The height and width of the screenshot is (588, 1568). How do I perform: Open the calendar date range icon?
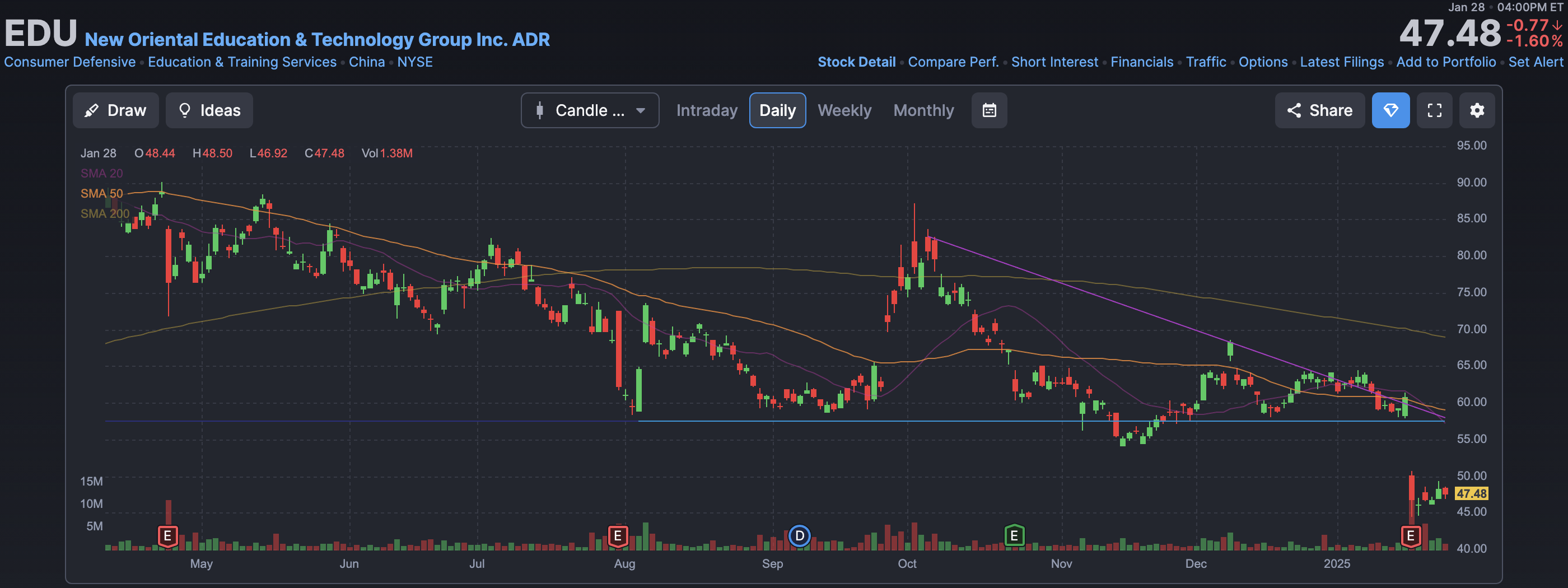tap(989, 110)
